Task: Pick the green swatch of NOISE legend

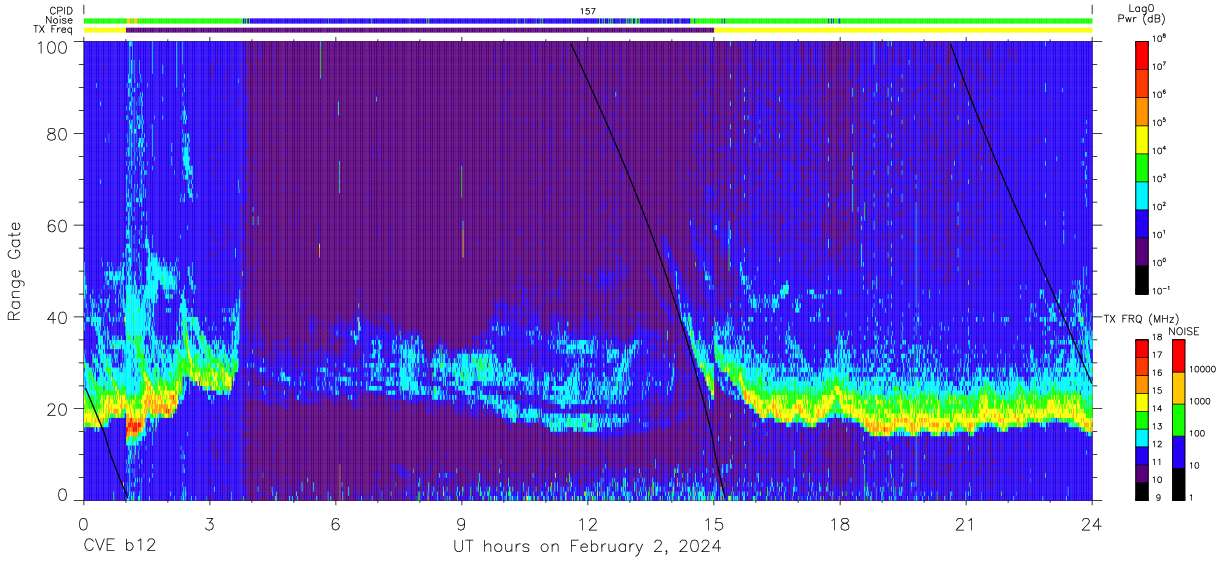Action: 1179,420
